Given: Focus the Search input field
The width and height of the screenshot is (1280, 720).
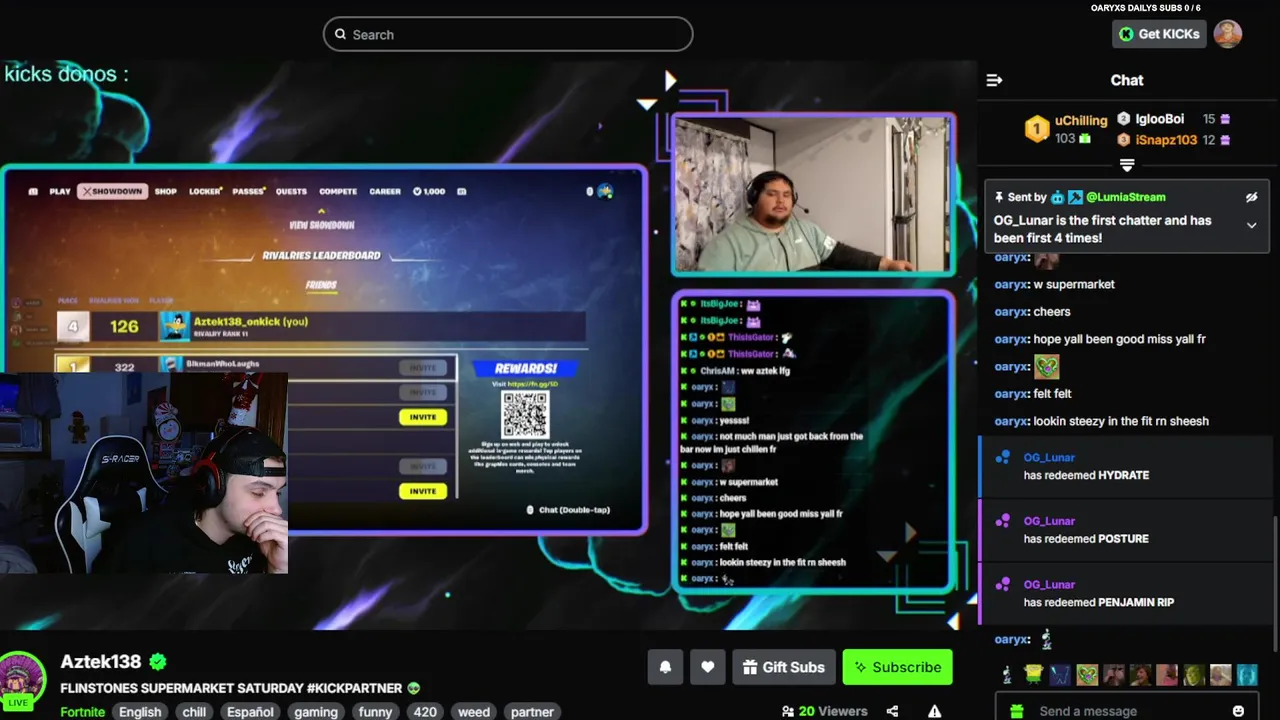Looking at the screenshot, I should point(508,34).
